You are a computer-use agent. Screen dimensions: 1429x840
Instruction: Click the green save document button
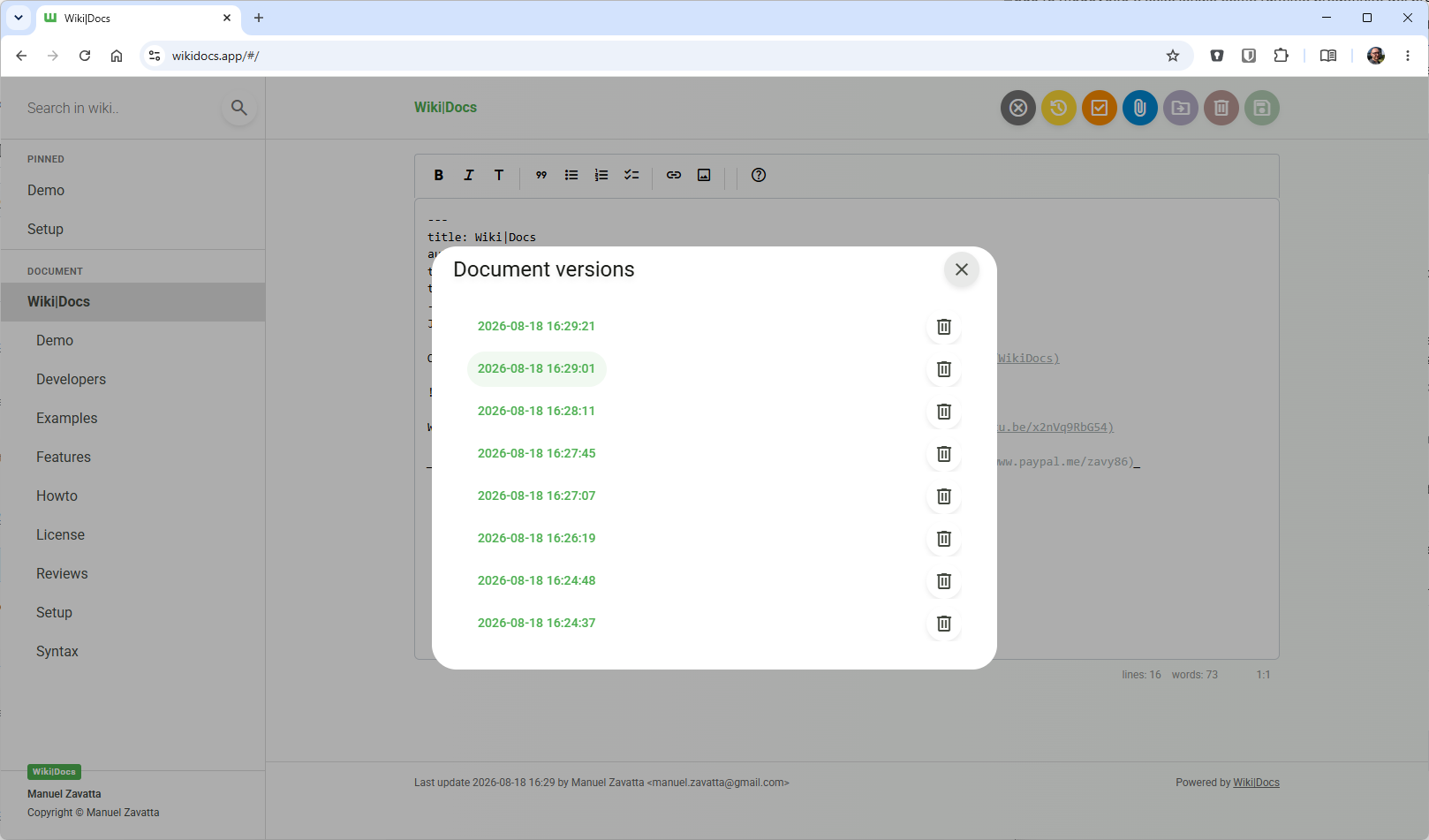[x=1262, y=108]
